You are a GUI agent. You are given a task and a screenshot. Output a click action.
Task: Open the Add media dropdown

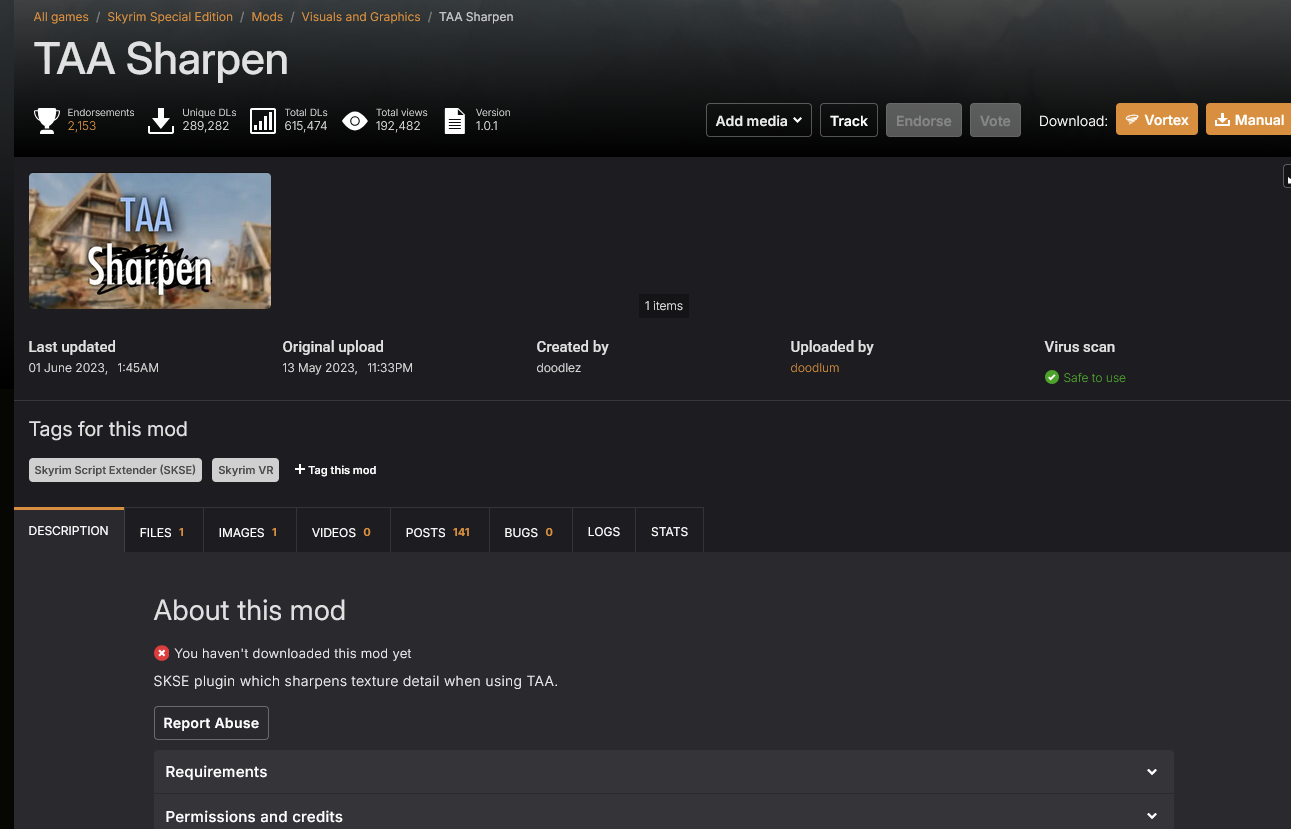pyautogui.click(x=758, y=120)
